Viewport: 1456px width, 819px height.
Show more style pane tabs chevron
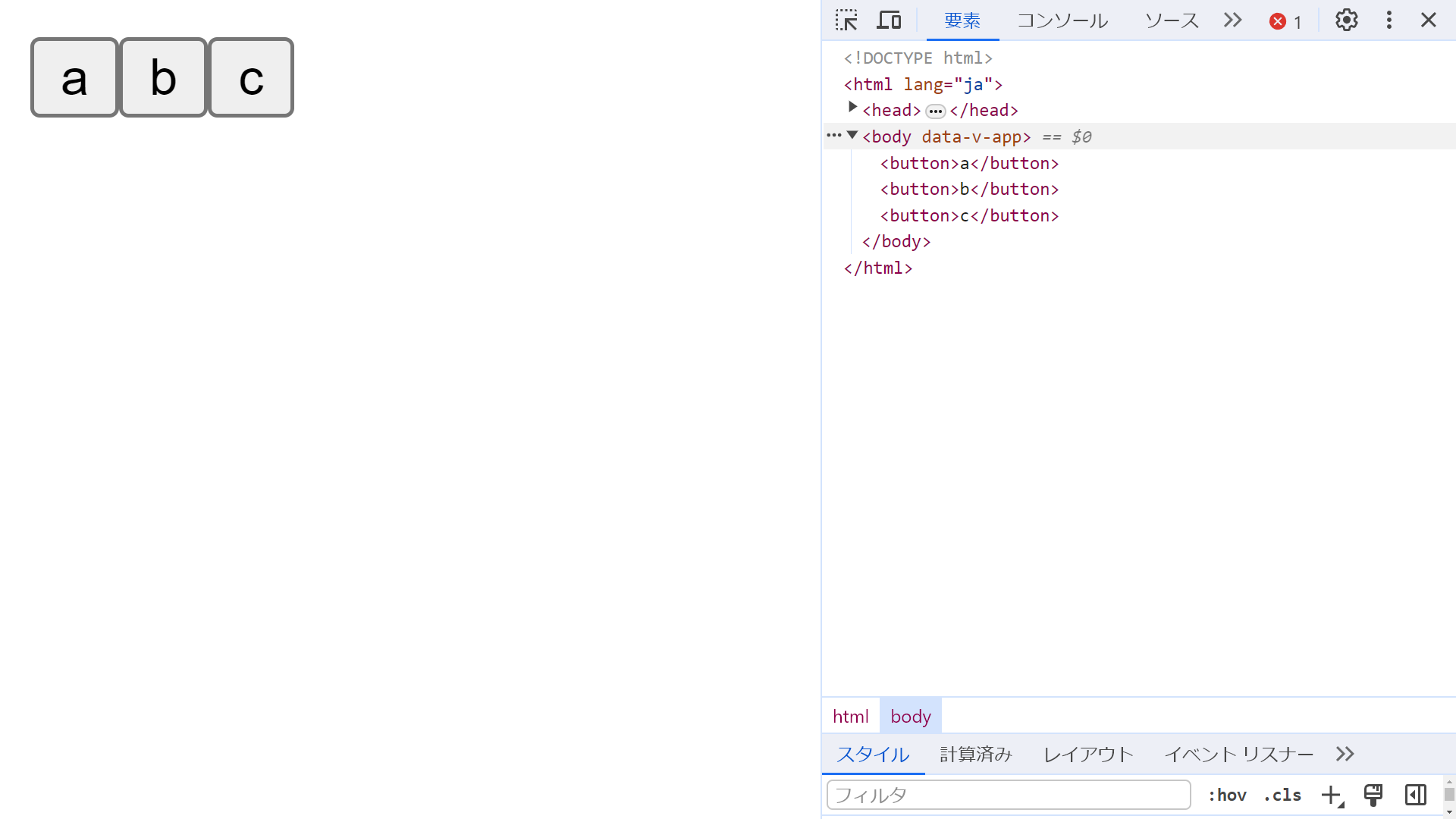tap(1345, 754)
